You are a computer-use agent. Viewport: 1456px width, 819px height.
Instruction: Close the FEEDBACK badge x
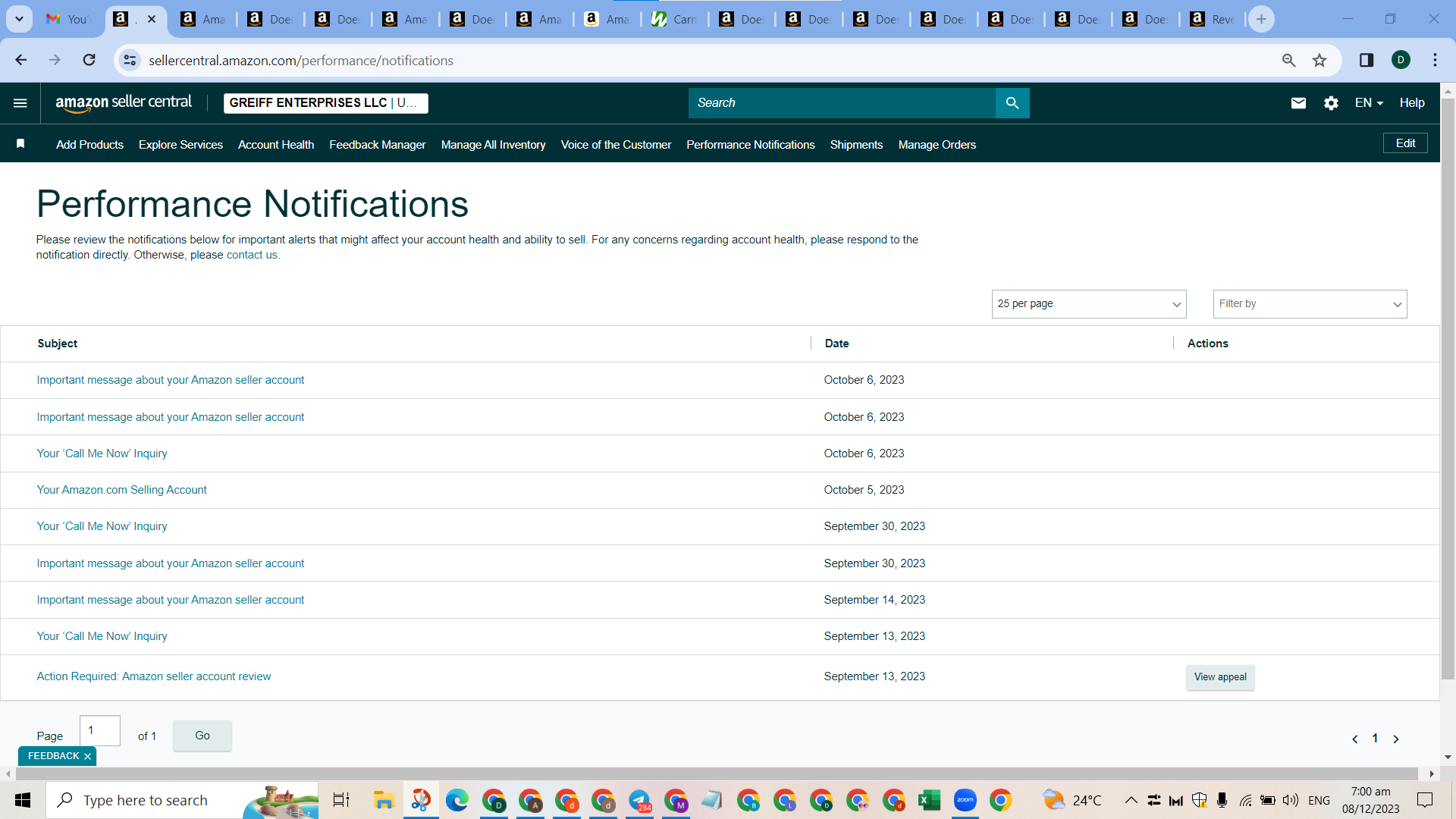(x=88, y=756)
